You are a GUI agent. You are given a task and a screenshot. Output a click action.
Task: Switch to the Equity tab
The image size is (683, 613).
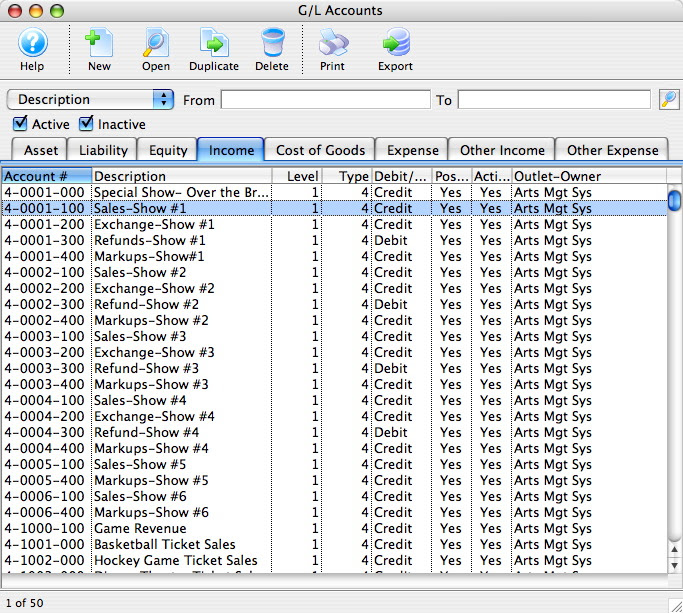point(168,150)
